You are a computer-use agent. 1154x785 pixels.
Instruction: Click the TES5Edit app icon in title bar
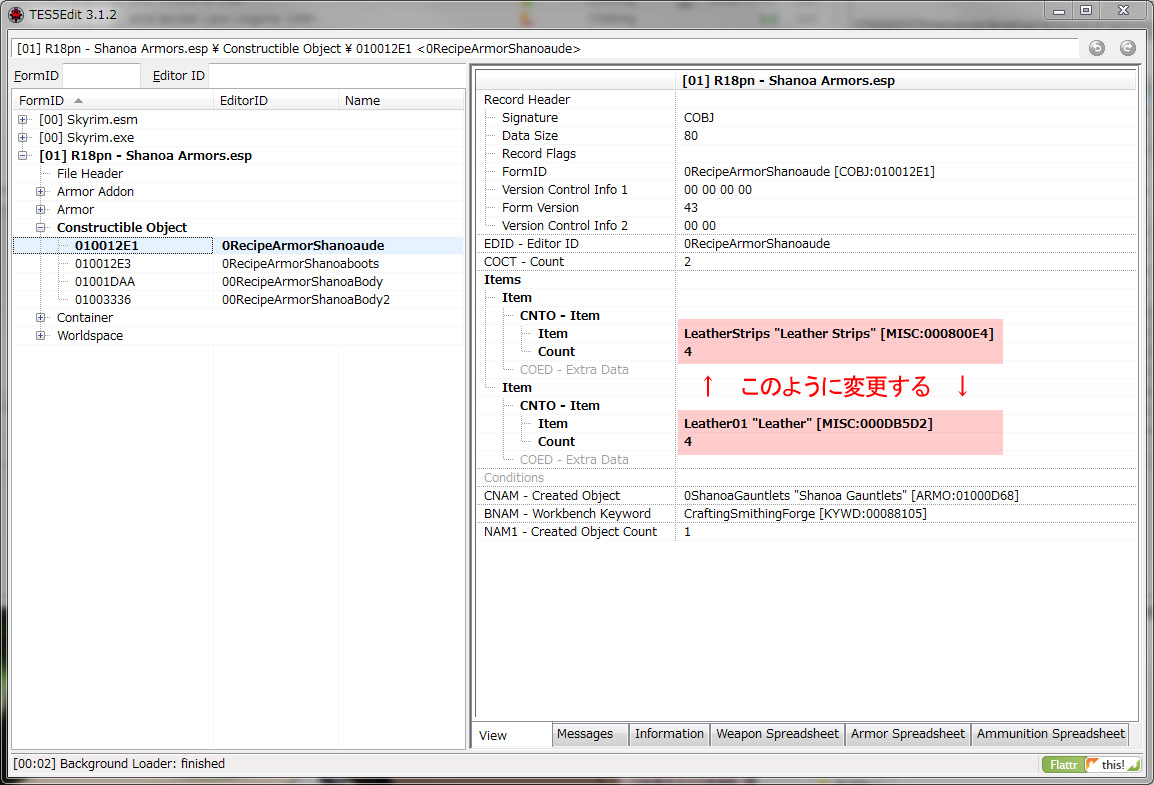pos(15,14)
